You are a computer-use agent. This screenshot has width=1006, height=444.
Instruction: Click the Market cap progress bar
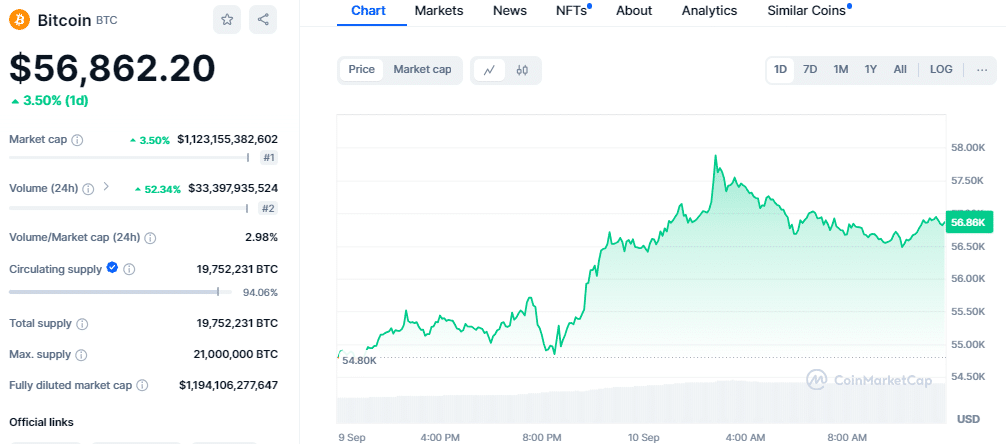[x=129, y=158]
